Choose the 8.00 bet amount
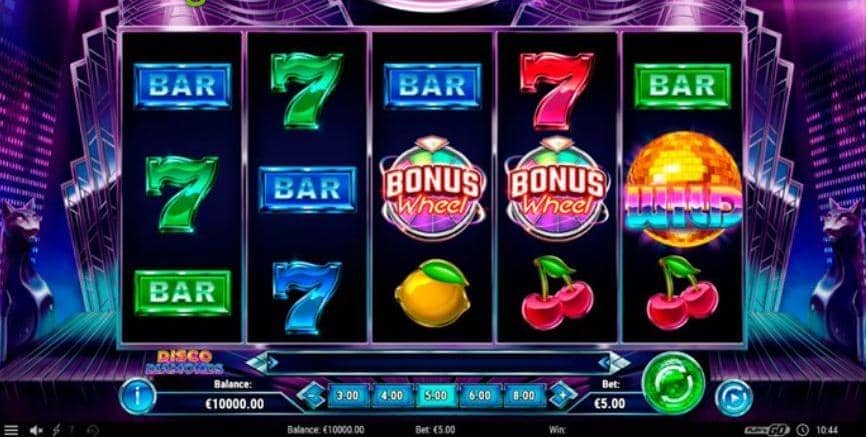866x437 pixels. [524, 396]
